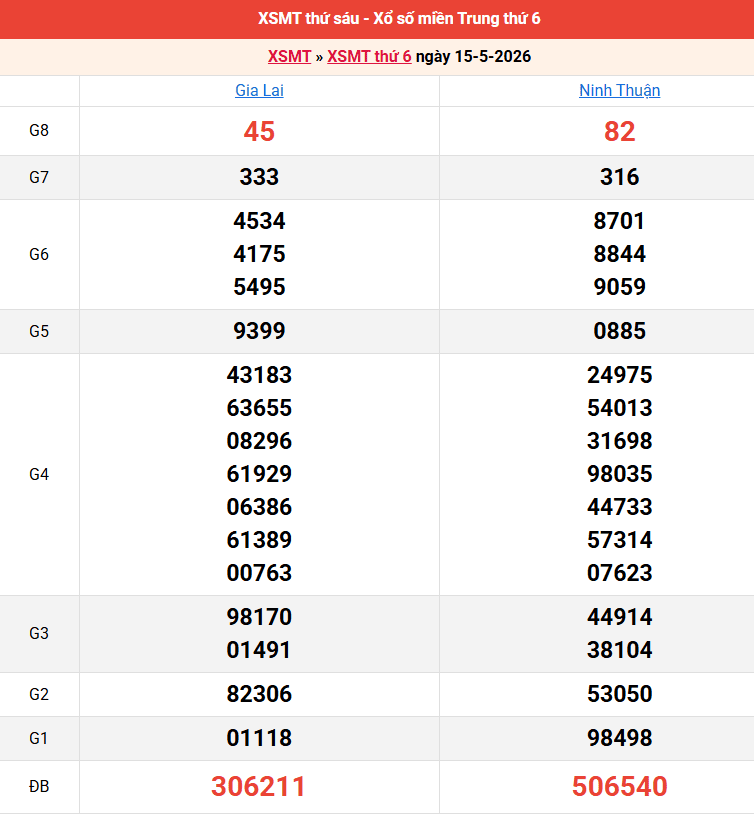Select Gia Lai G4 number 43183
The height and width of the screenshot is (814, 754).
pos(259,375)
